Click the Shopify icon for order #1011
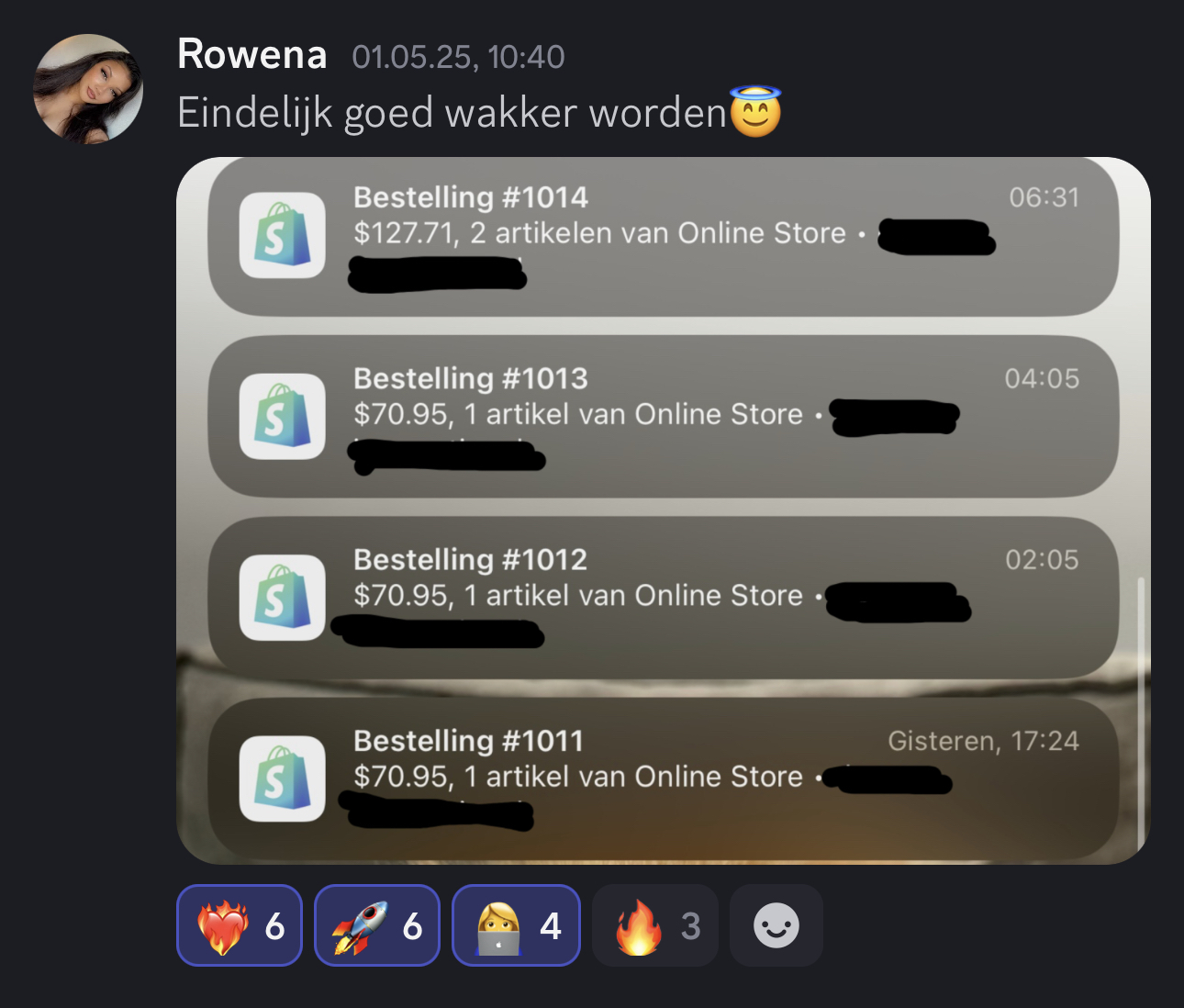 [x=283, y=778]
